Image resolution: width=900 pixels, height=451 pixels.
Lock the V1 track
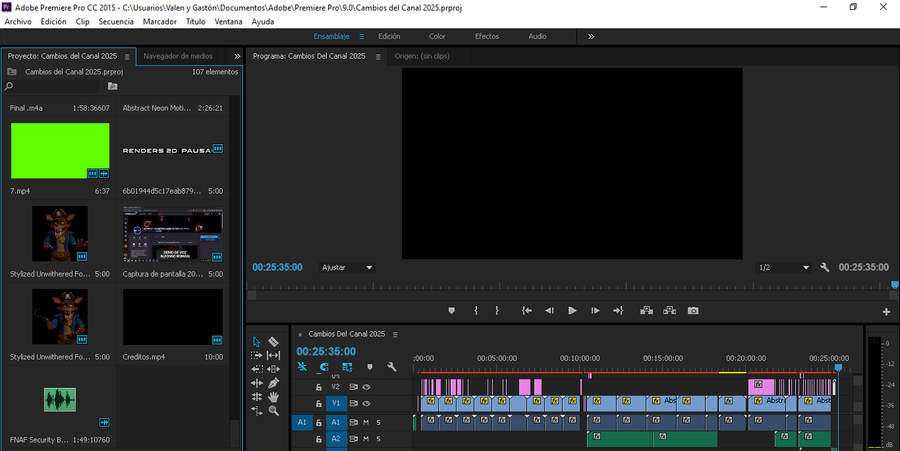click(x=319, y=403)
